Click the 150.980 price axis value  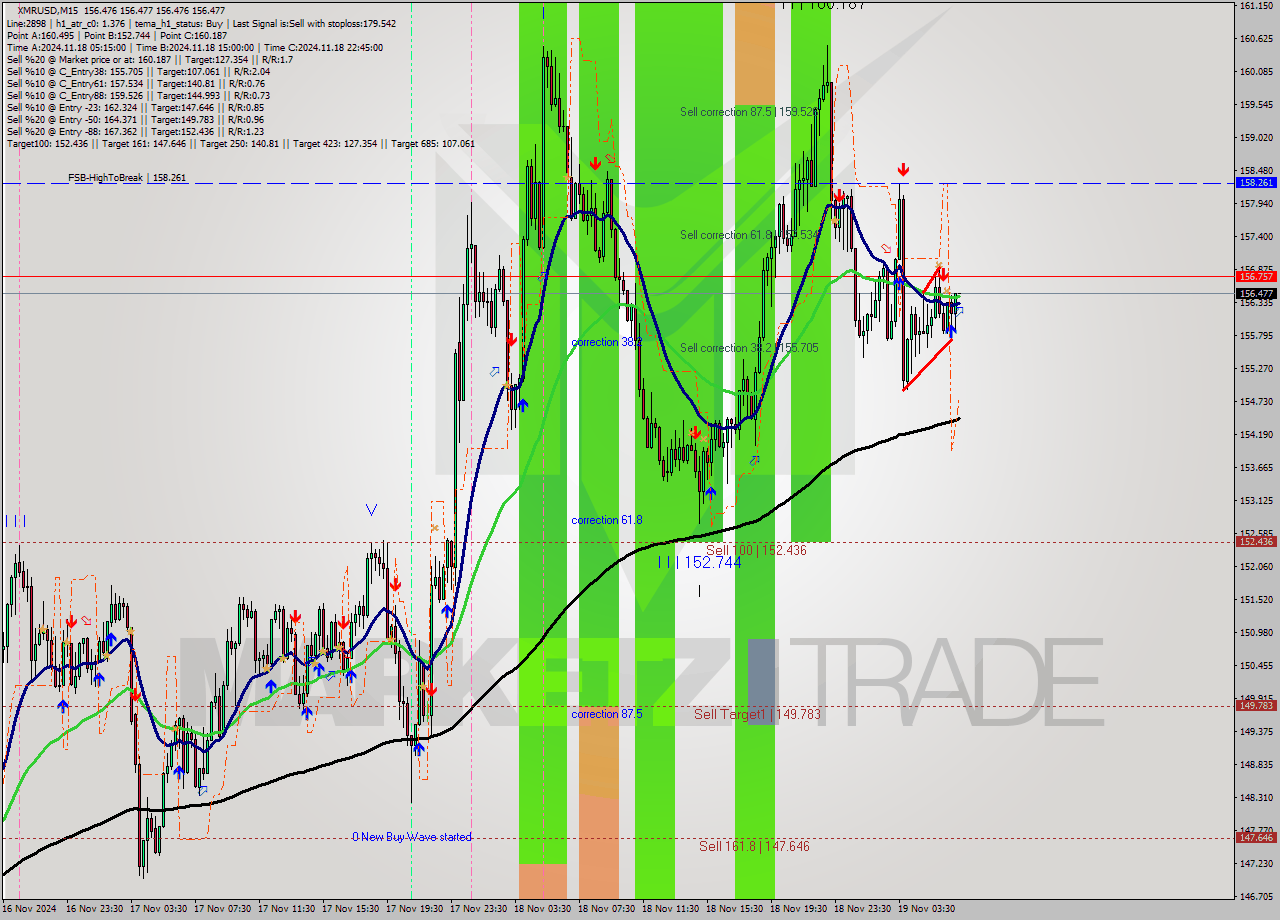(x=1256, y=633)
